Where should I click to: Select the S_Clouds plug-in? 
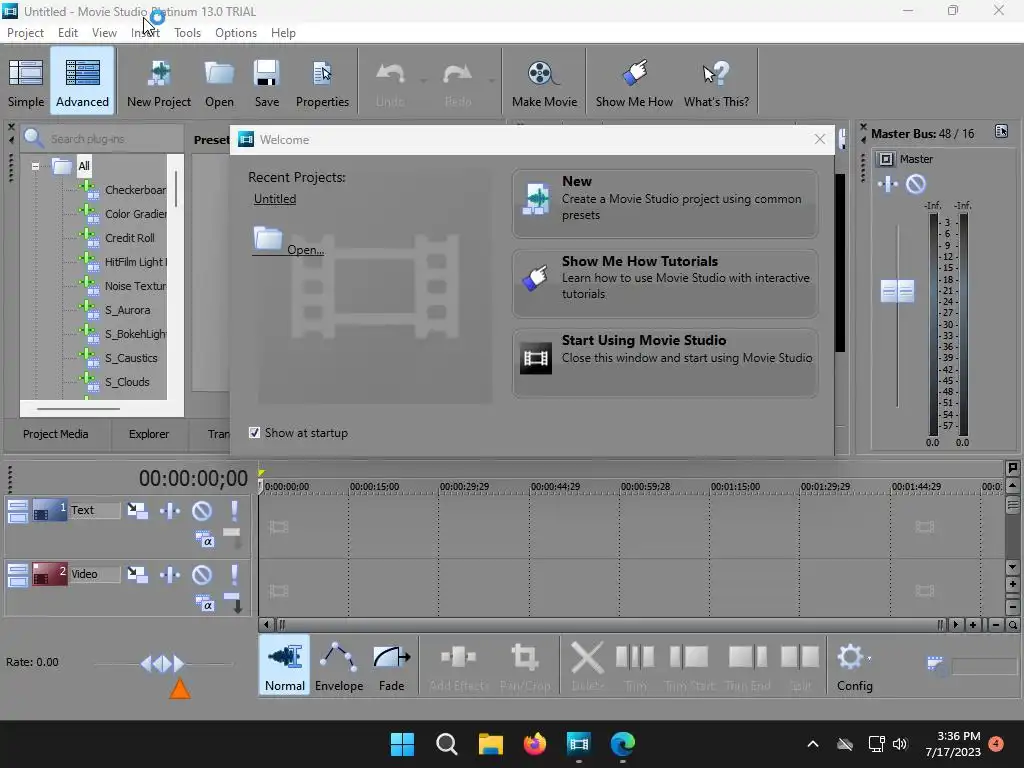pyautogui.click(x=127, y=382)
